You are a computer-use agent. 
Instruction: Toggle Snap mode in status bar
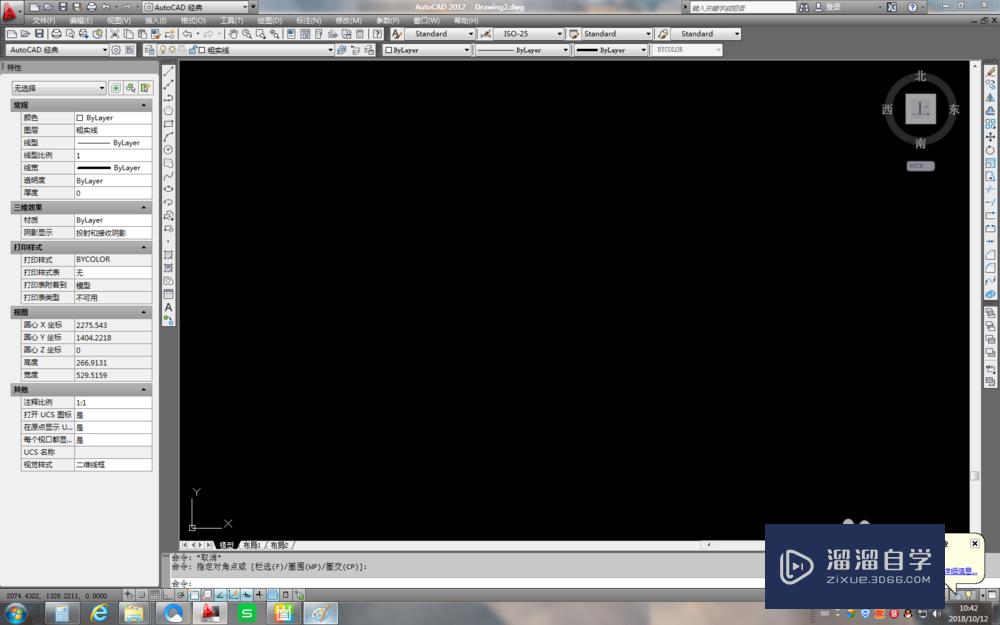click(x=142, y=595)
